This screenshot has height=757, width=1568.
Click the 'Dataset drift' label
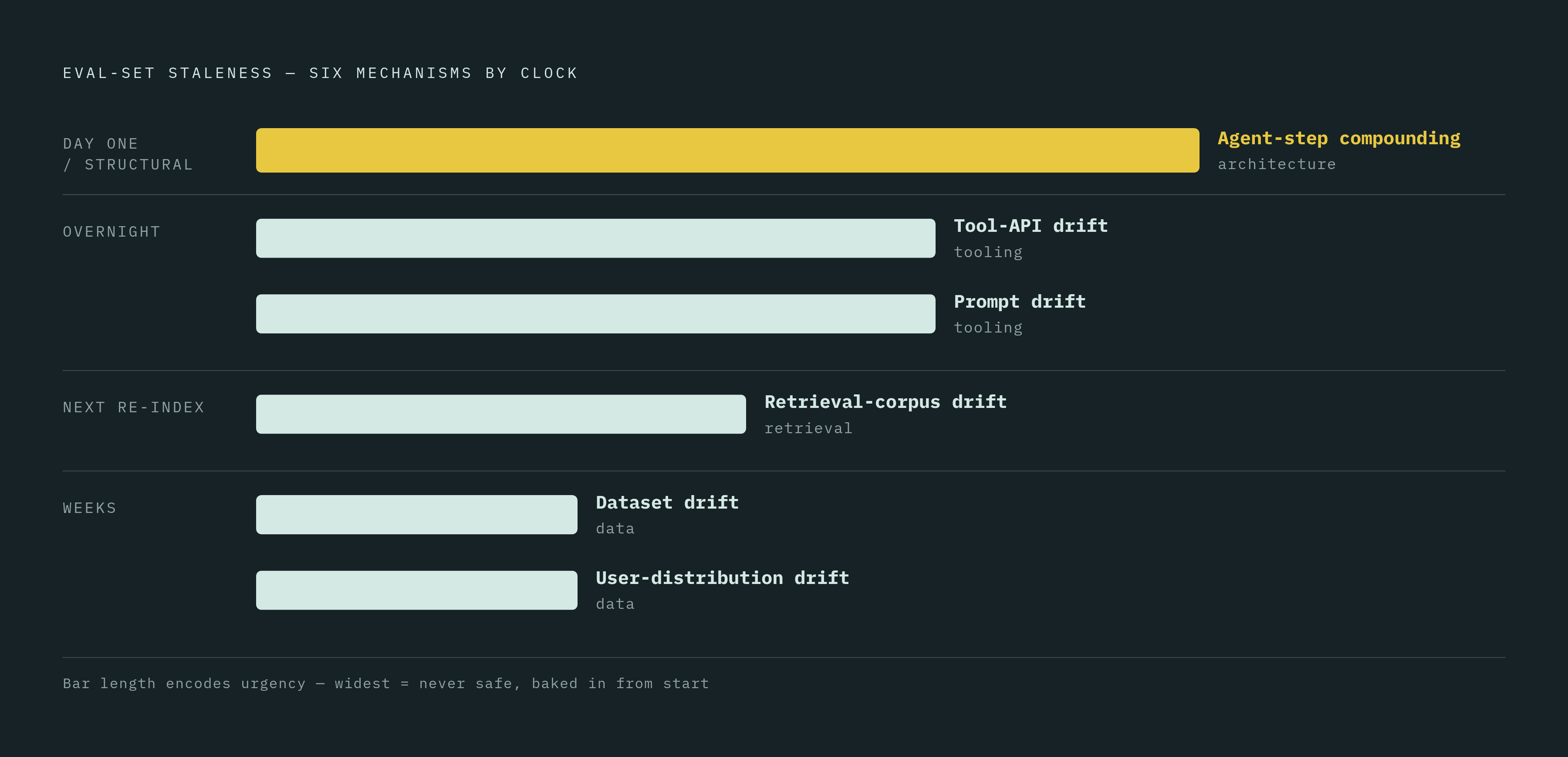tap(667, 502)
